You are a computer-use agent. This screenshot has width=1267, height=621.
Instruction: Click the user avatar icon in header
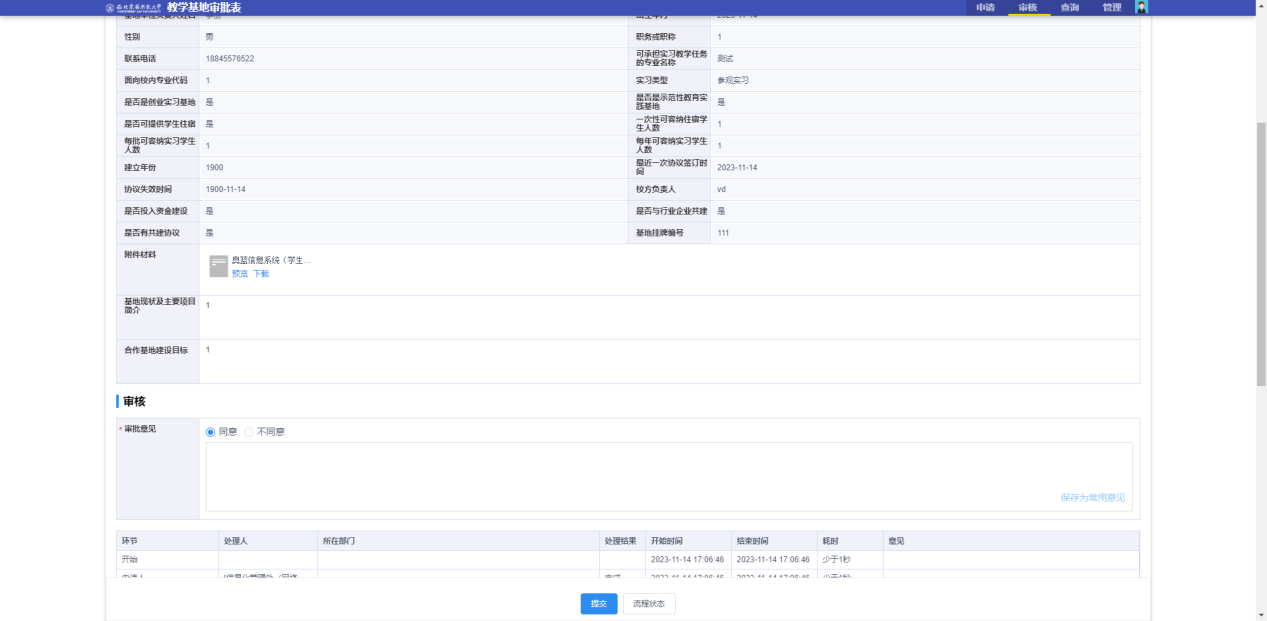tap(1142, 7)
